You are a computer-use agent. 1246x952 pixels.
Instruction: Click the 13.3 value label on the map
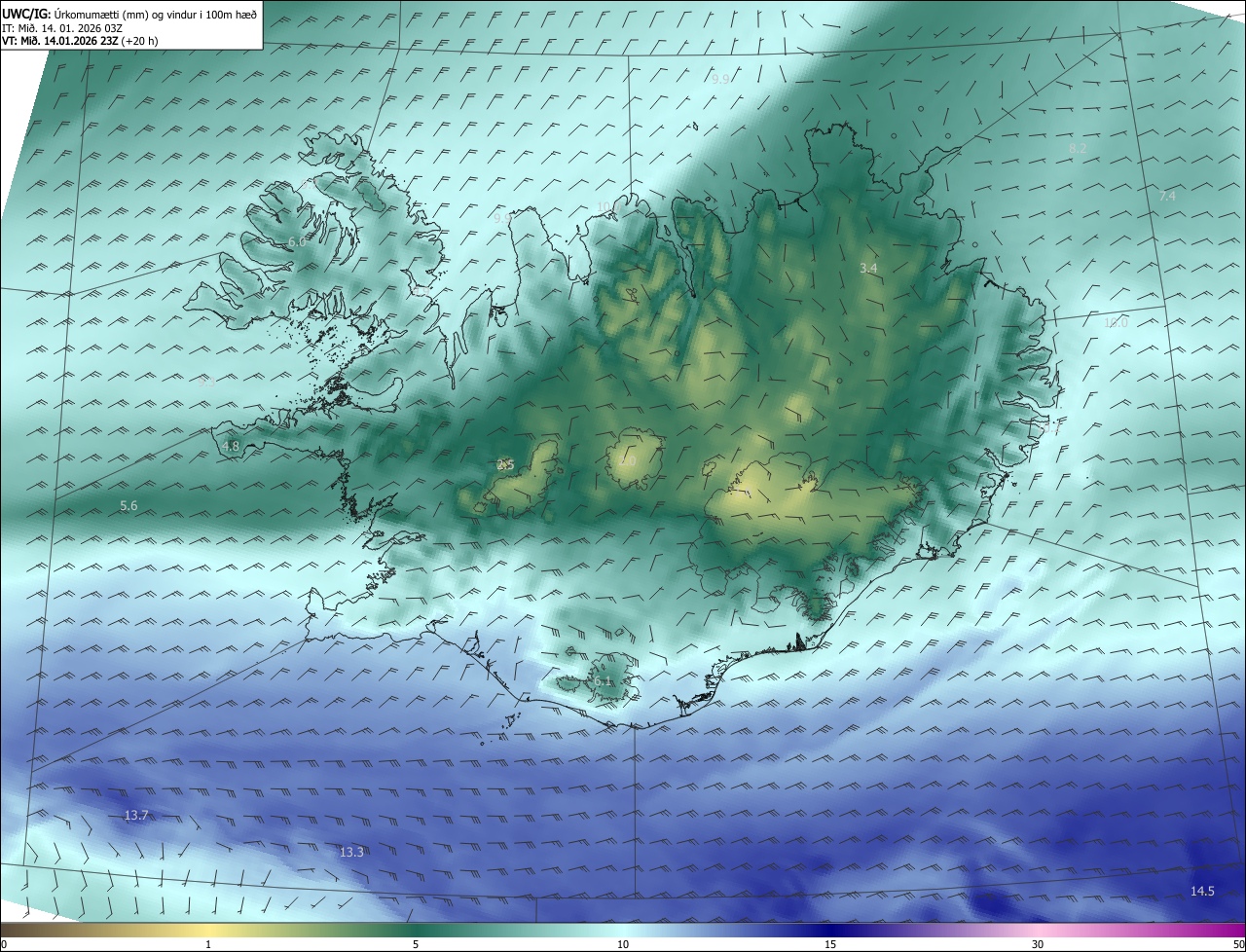351,853
